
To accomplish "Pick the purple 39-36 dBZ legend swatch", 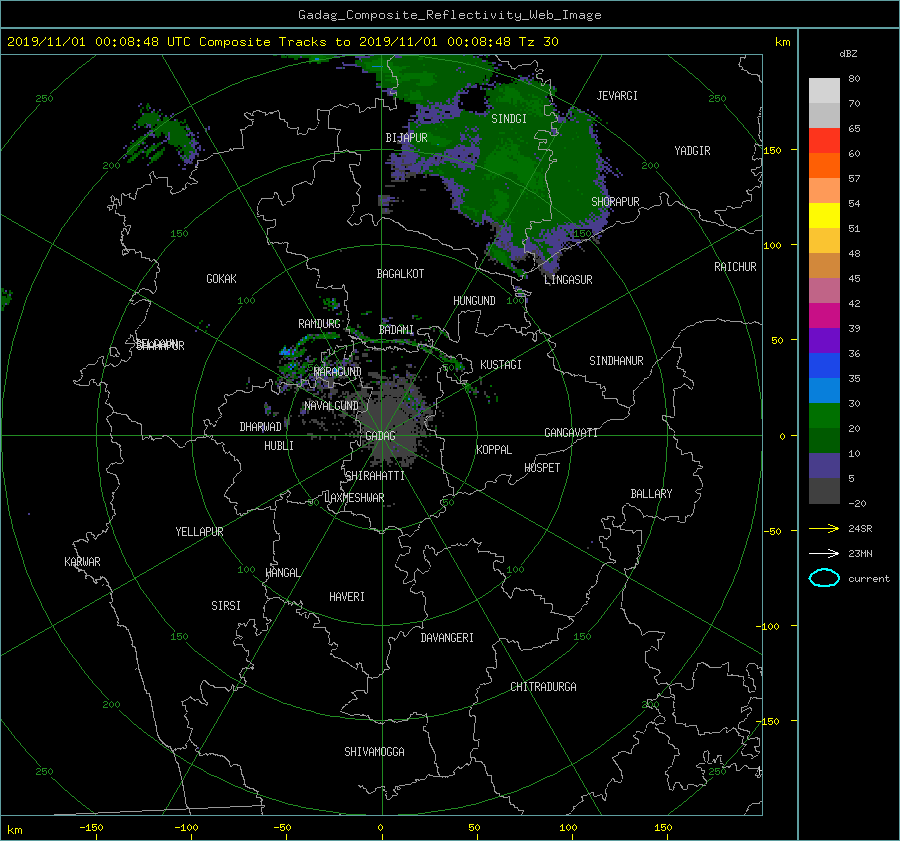I will click(824, 340).
